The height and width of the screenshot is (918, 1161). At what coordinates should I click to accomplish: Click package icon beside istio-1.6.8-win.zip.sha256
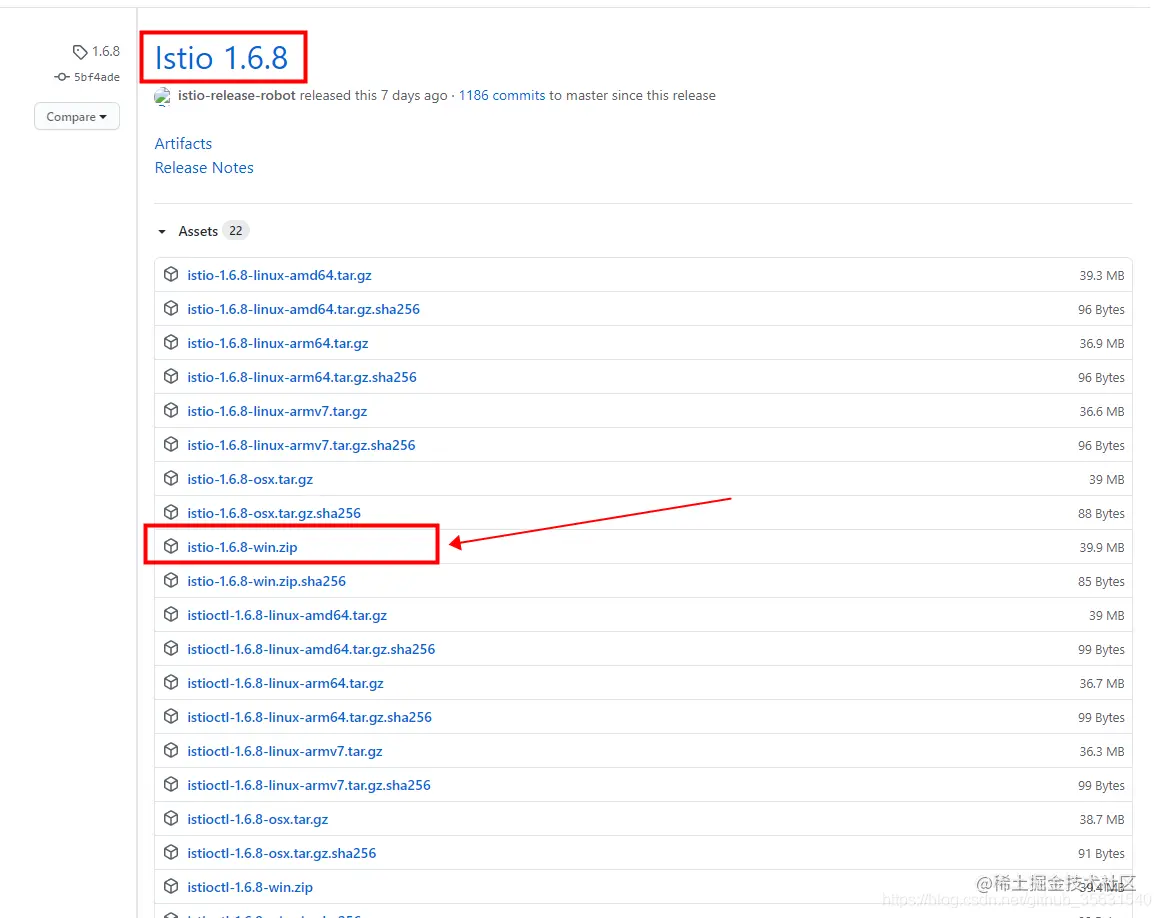(171, 581)
